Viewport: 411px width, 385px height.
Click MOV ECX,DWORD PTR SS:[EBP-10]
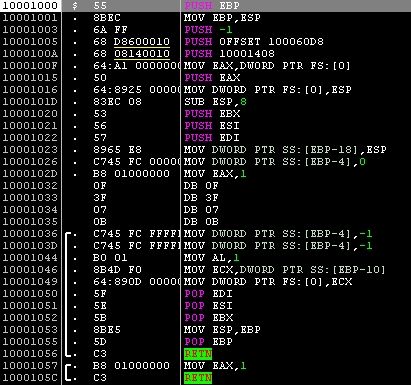[x=285, y=270]
